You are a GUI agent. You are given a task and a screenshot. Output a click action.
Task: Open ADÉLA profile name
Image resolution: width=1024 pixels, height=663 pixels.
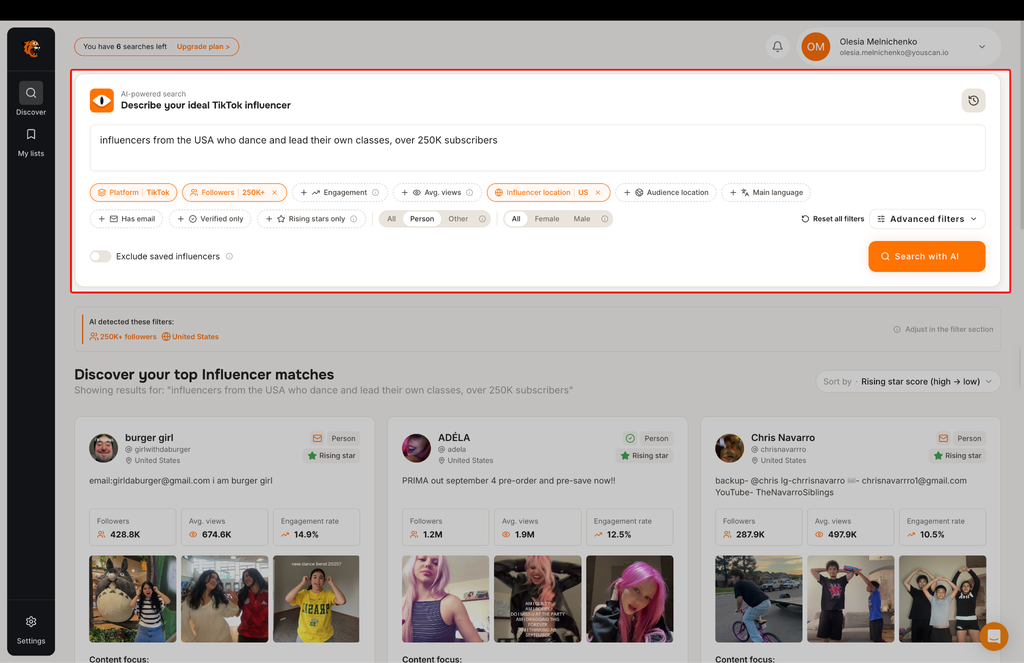[454, 438]
